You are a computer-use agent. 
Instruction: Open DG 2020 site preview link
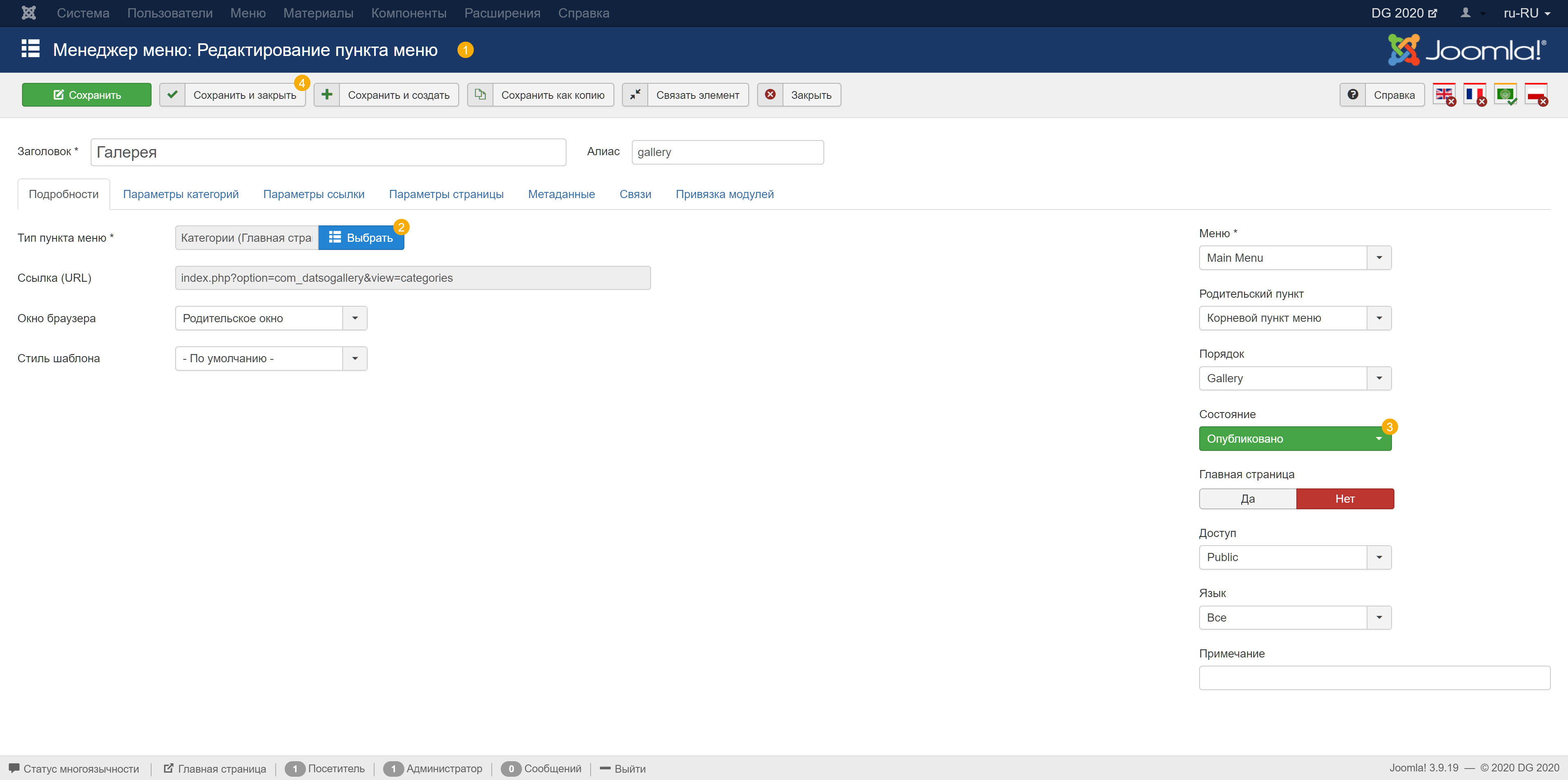tap(1404, 13)
